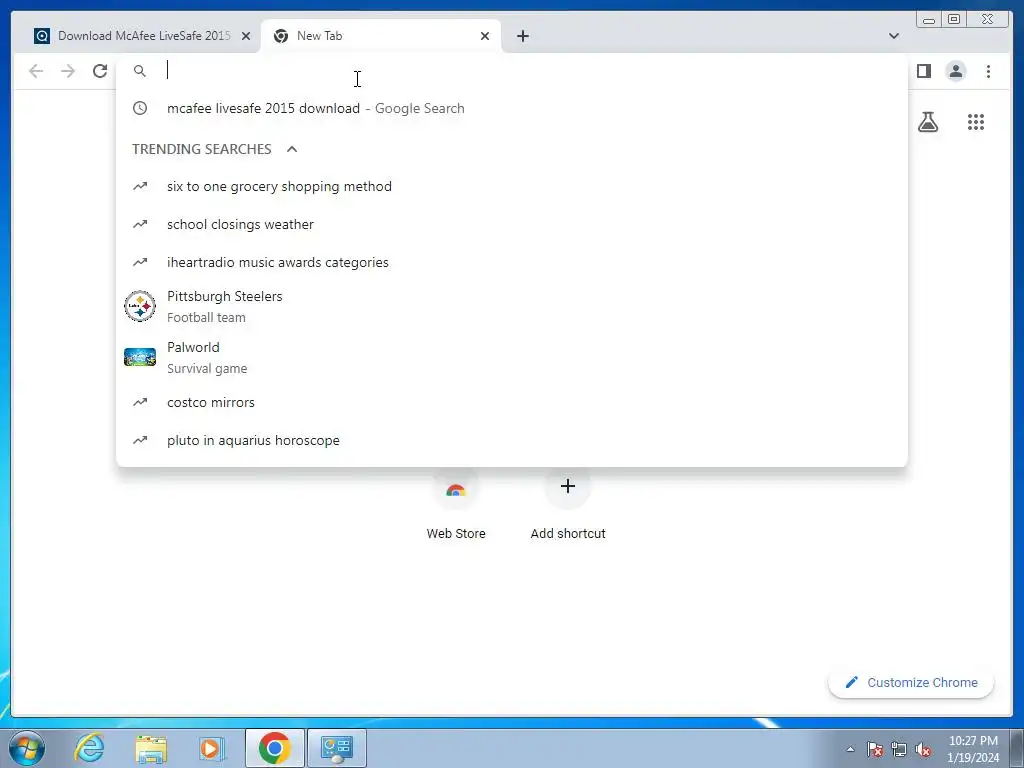Open the Google apps grid
The height and width of the screenshot is (768, 1024).
tap(976, 122)
